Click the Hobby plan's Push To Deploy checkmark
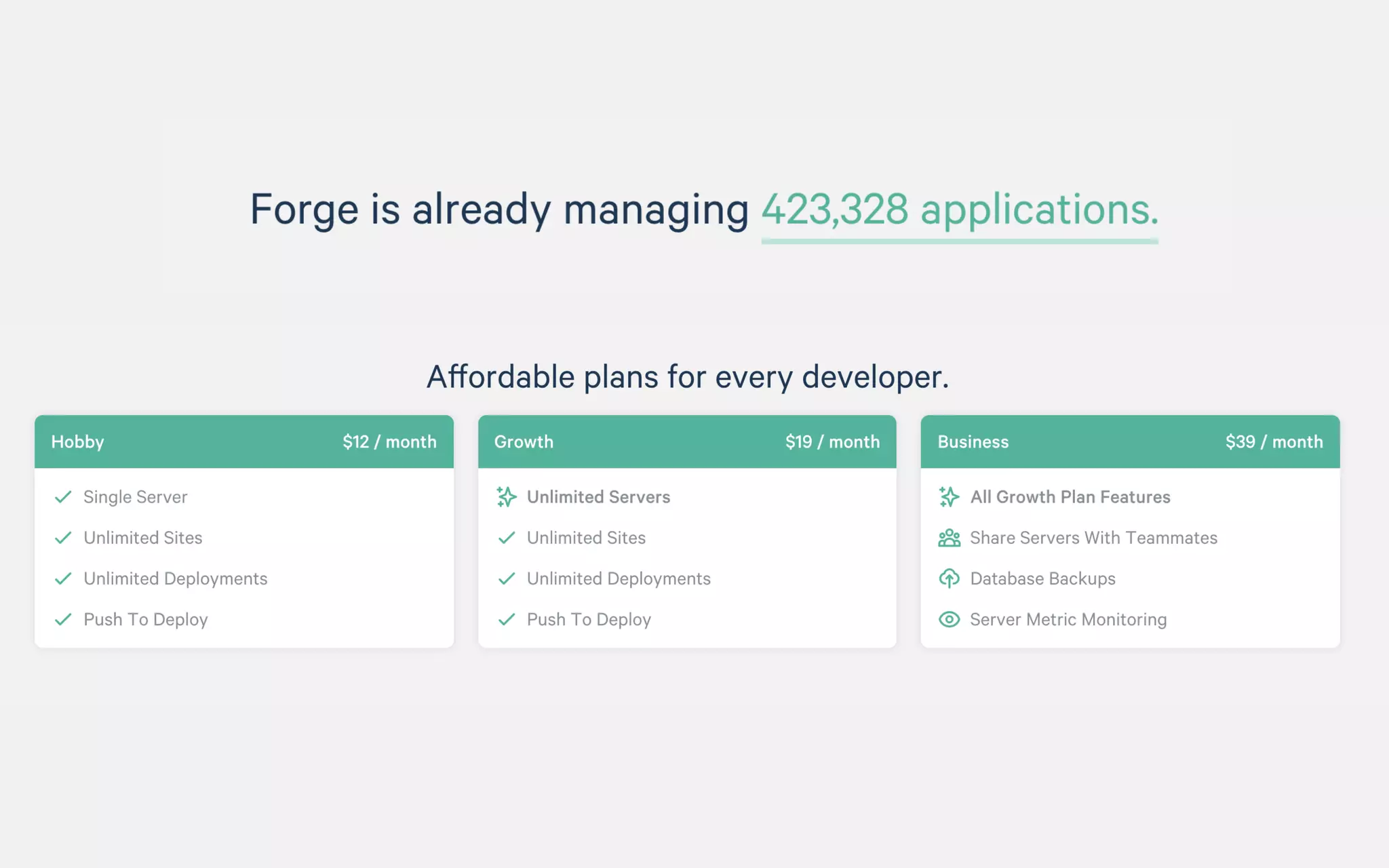 click(63, 619)
